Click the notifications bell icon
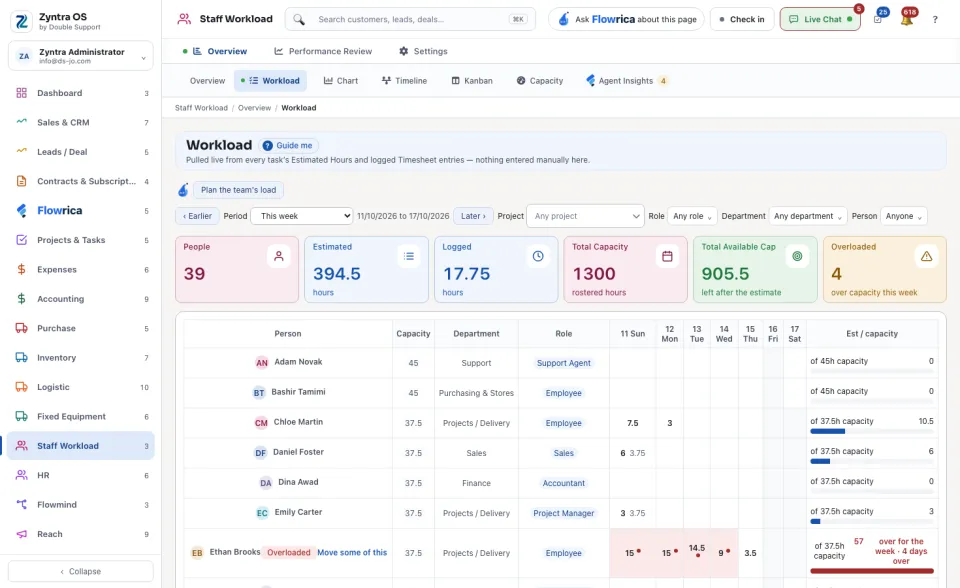960x588 pixels. [907, 19]
